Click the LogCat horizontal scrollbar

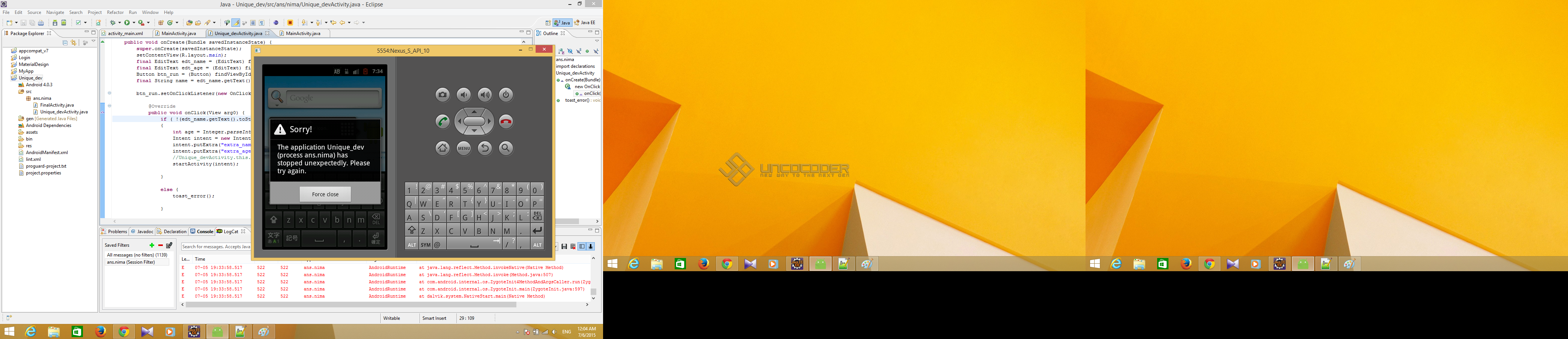pyautogui.click(x=351, y=305)
